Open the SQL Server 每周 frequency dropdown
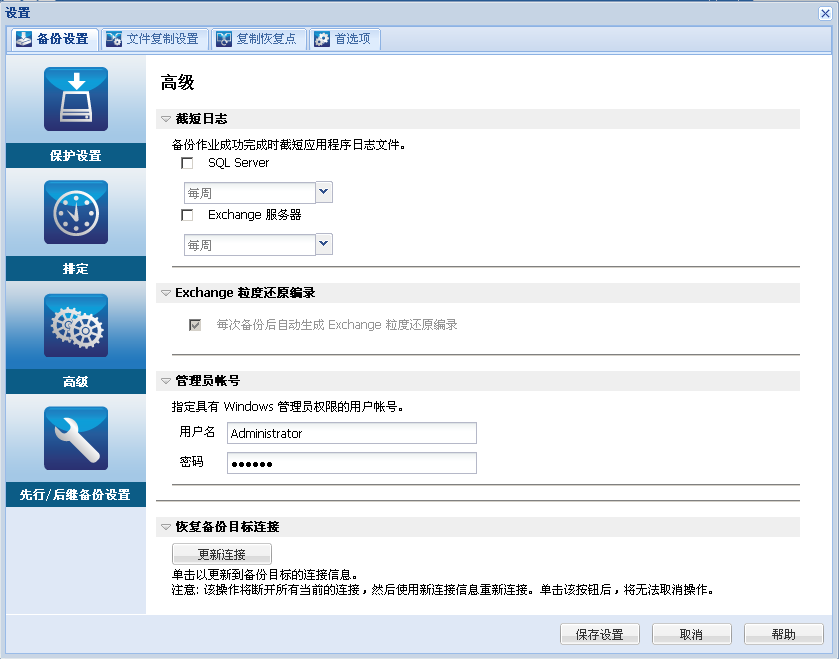This screenshot has width=839, height=659. [322, 191]
